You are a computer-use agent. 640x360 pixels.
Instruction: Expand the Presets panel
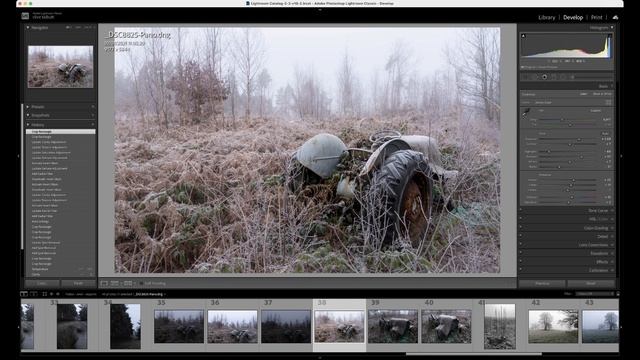click(x=28, y=107)
